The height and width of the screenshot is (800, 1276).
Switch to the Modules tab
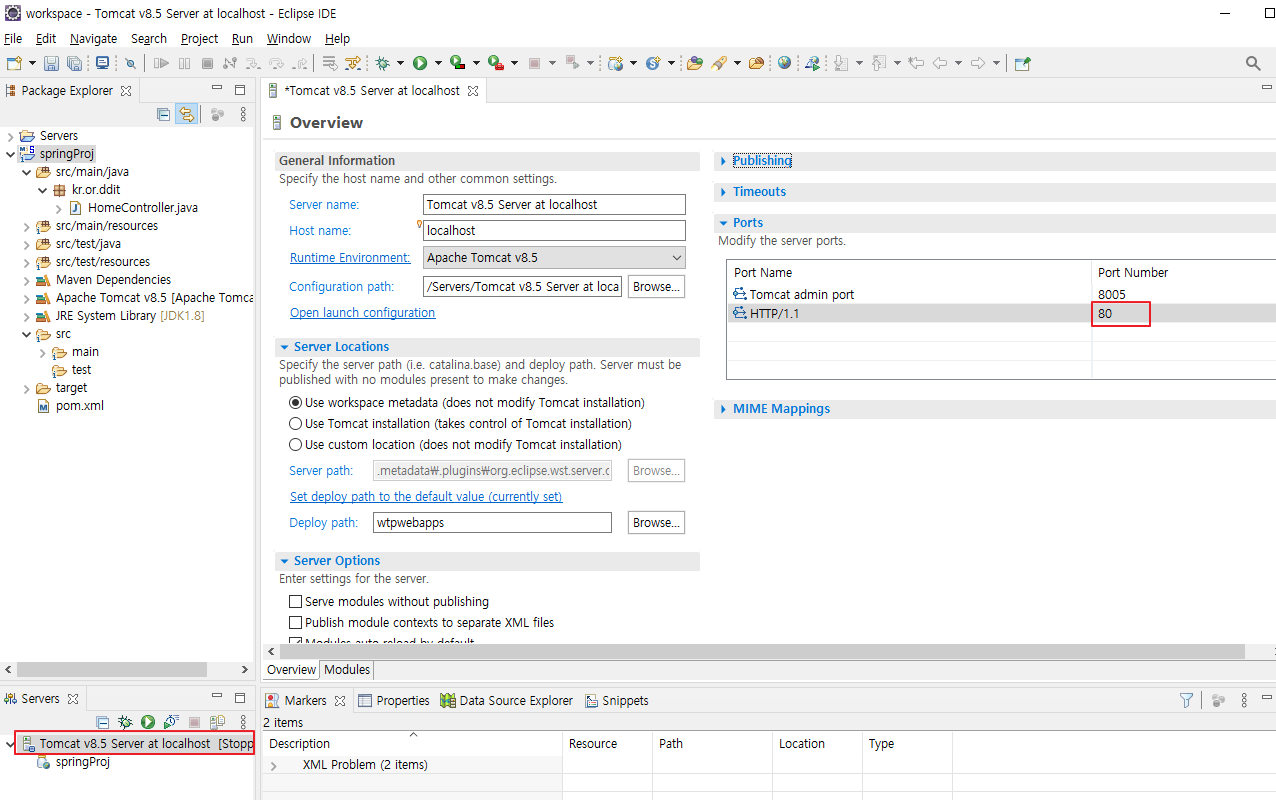pos(347,670)
